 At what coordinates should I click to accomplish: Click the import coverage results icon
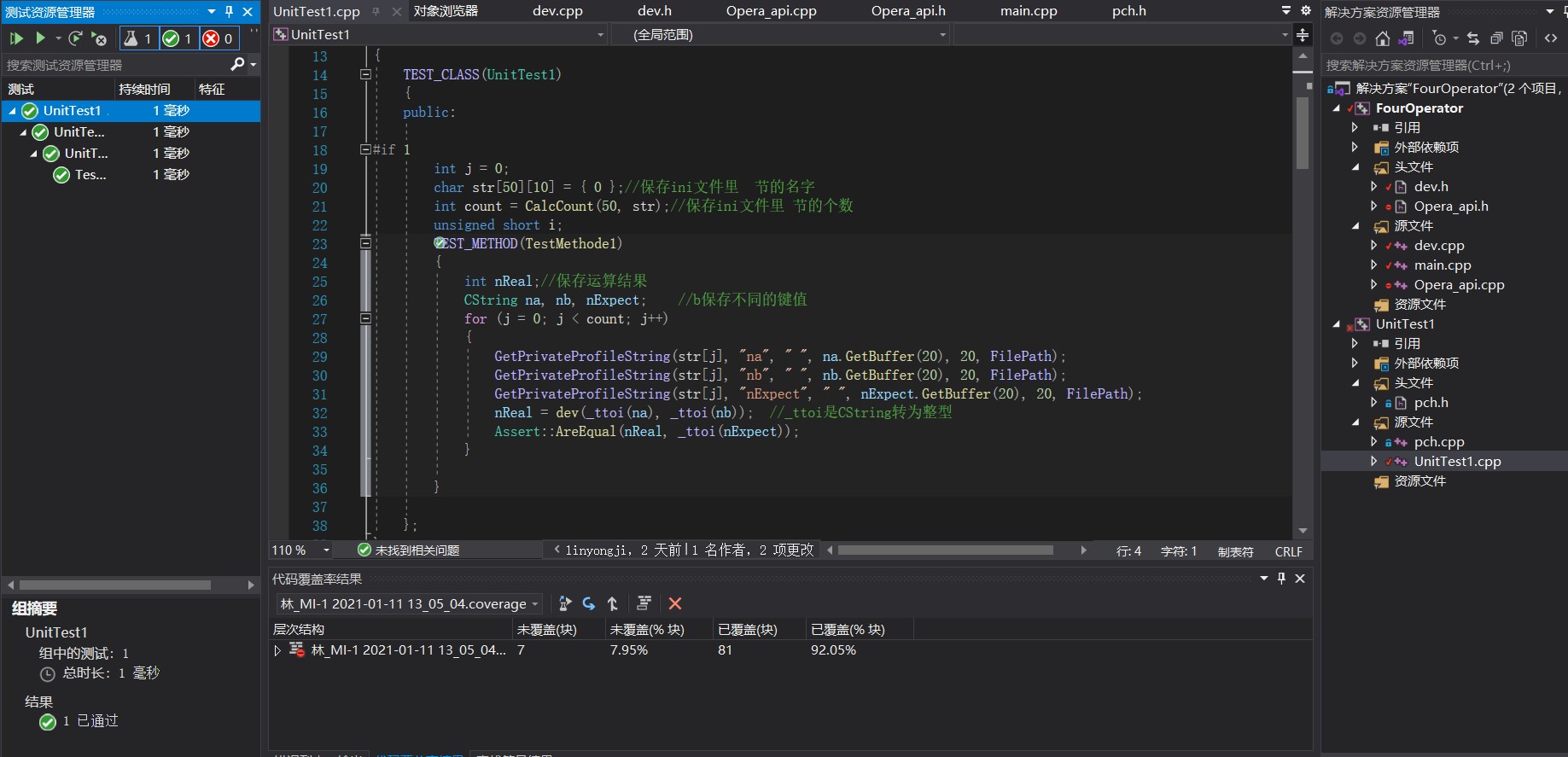[589, 603]
